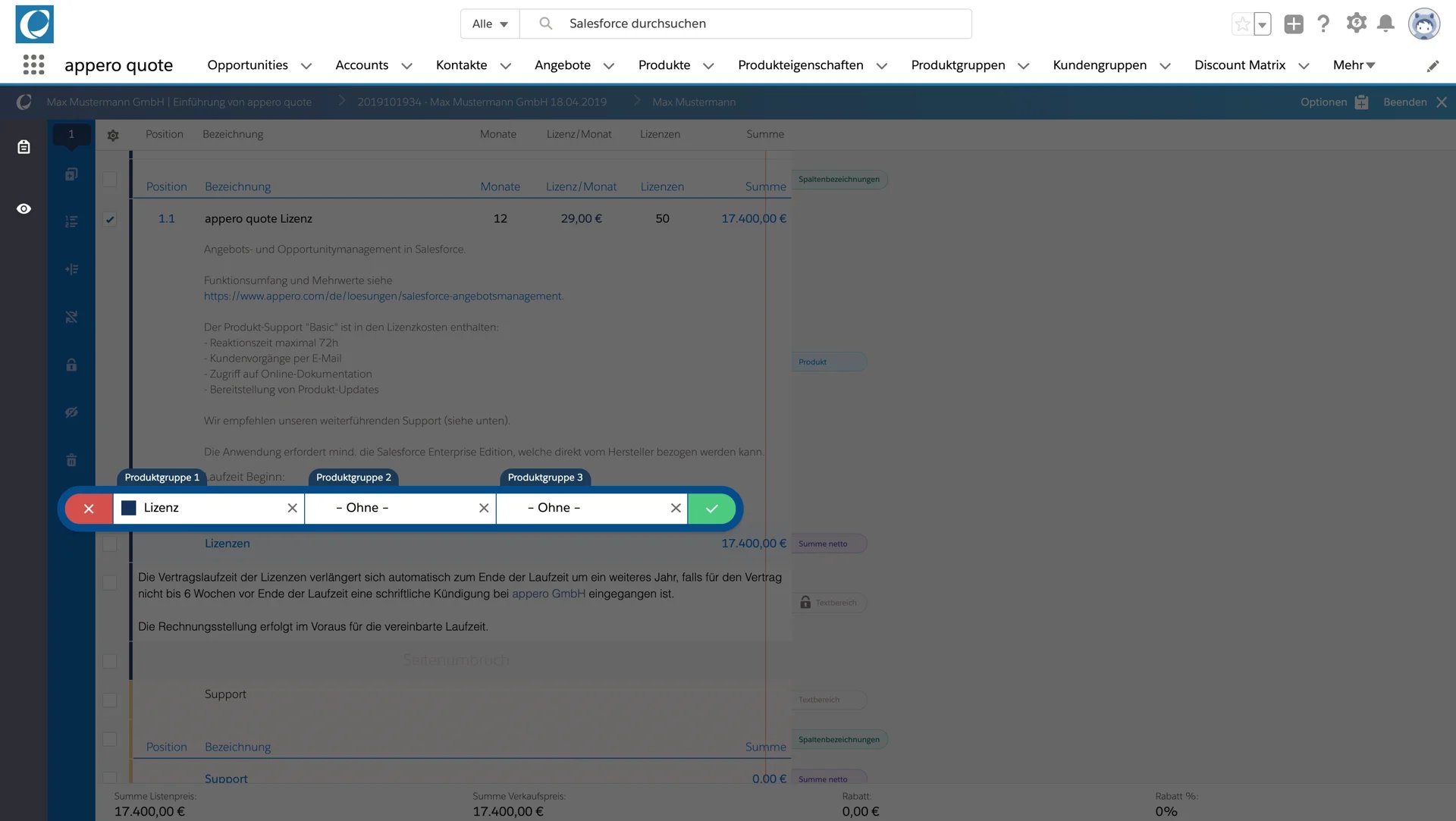Open the Mehr navigation dropdown
This screenshot has width=1456, height=821.
pos(1354,65)
